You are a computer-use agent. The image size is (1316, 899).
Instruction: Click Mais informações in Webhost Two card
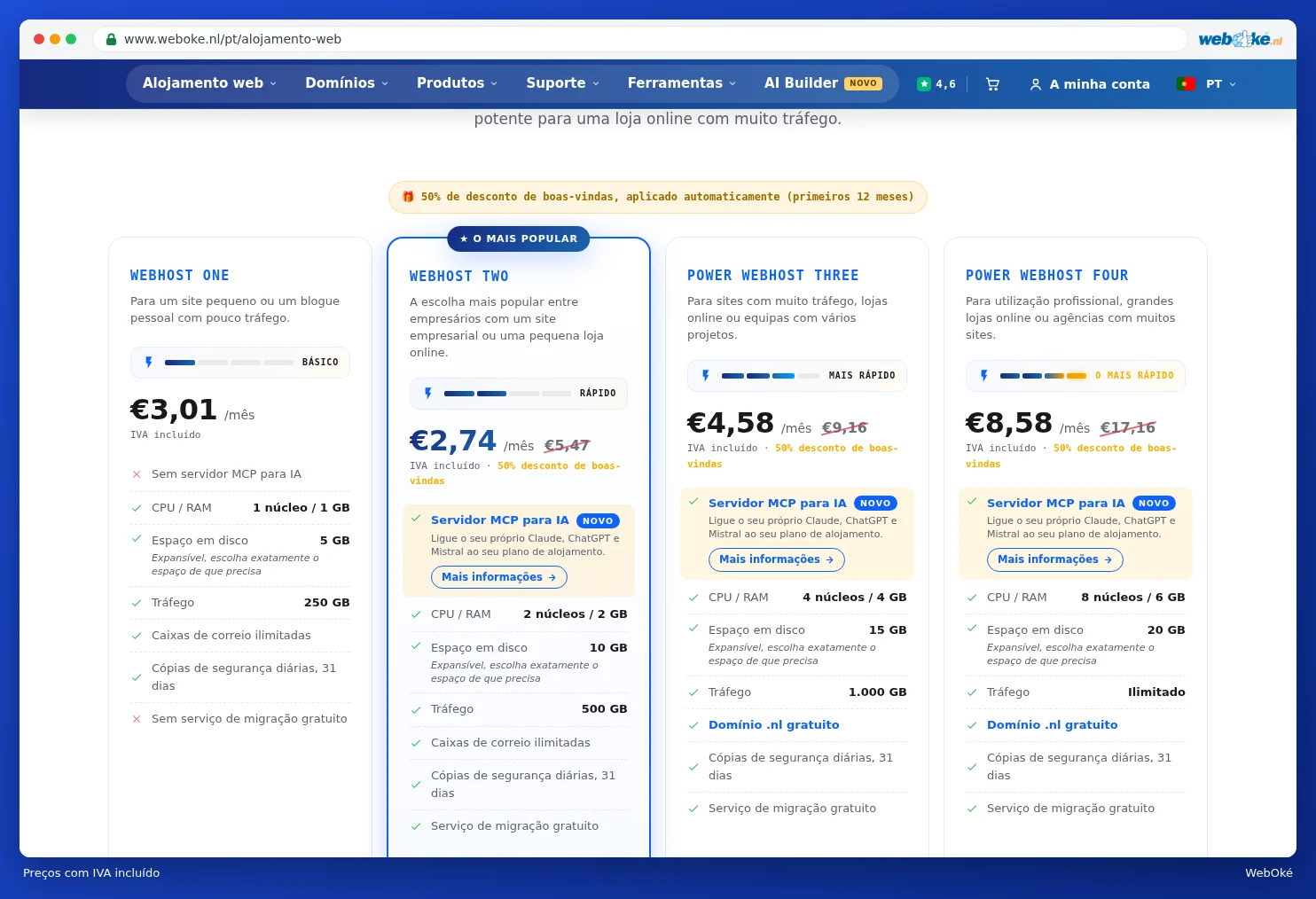click(x=499, y=577)
